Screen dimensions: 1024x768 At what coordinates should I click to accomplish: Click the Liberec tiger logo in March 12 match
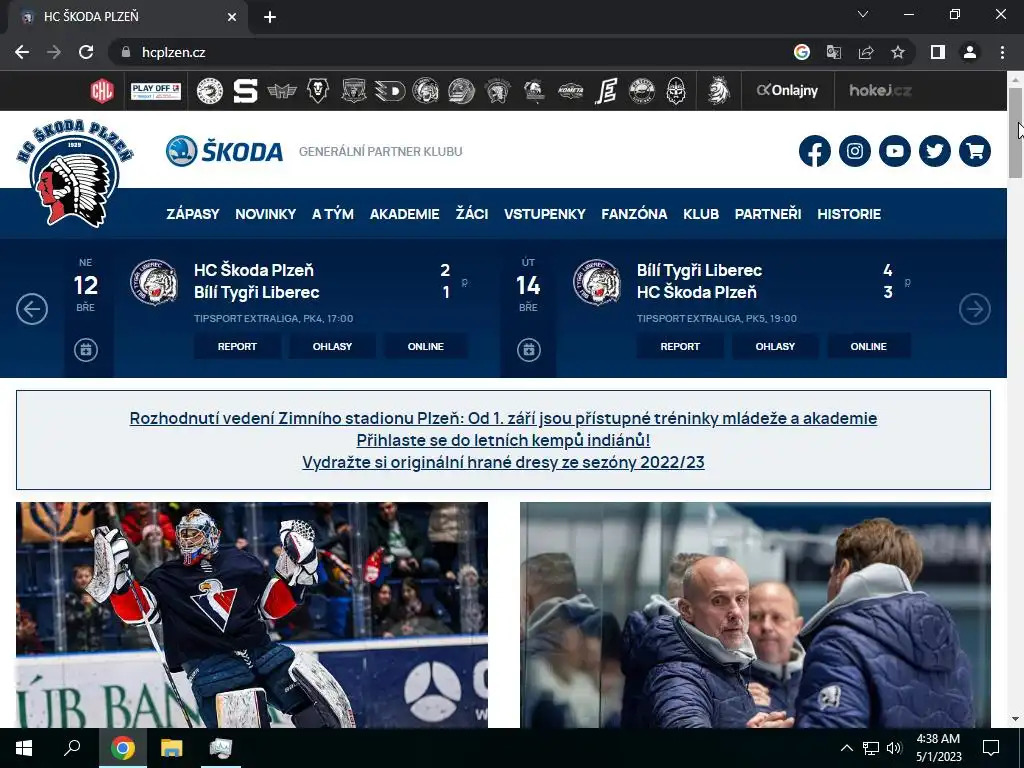tap(154, 282)
